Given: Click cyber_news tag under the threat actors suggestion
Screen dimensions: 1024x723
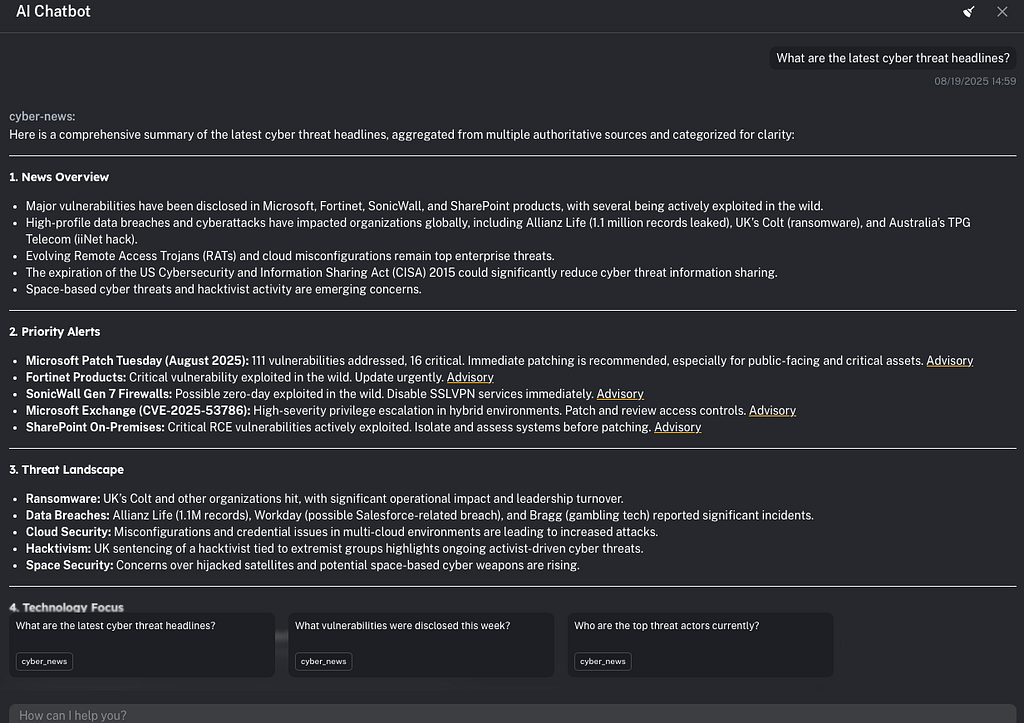Looking at the screenshot, I should 602,662.
